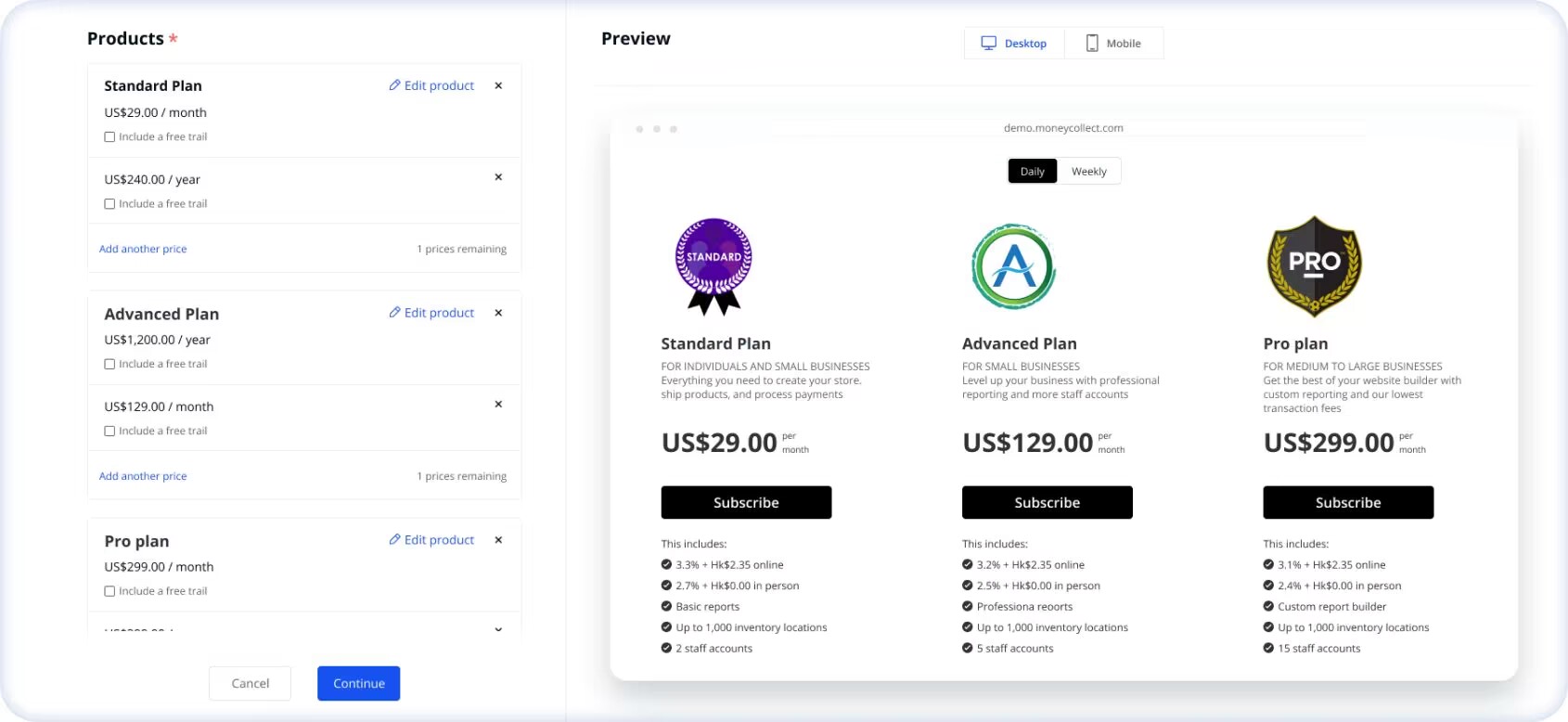This screenshot has width=1568, height=722.
Task: Click the Standard Plan purple badge image
Action: click(713, 266)
